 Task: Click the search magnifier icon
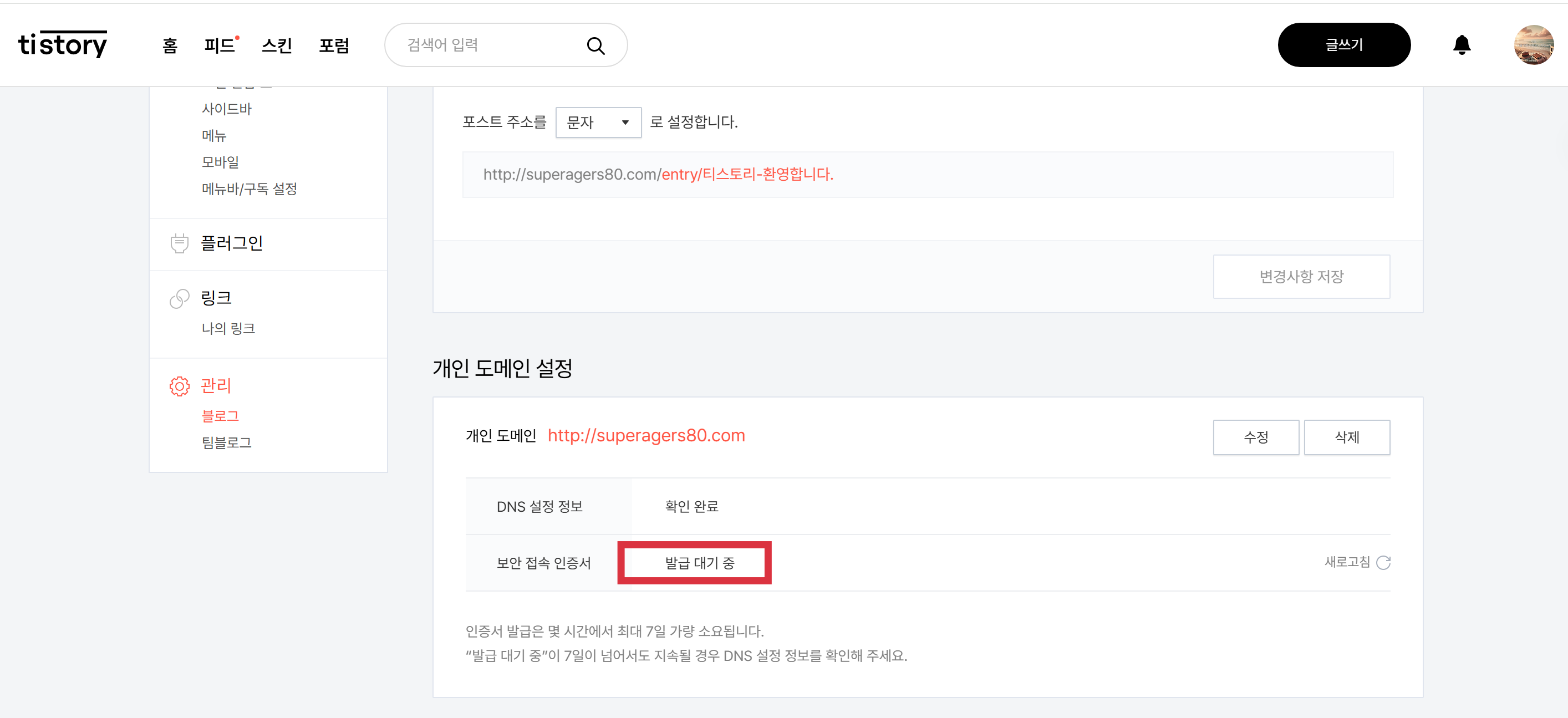pyautogui.click(x=595, y=45)
